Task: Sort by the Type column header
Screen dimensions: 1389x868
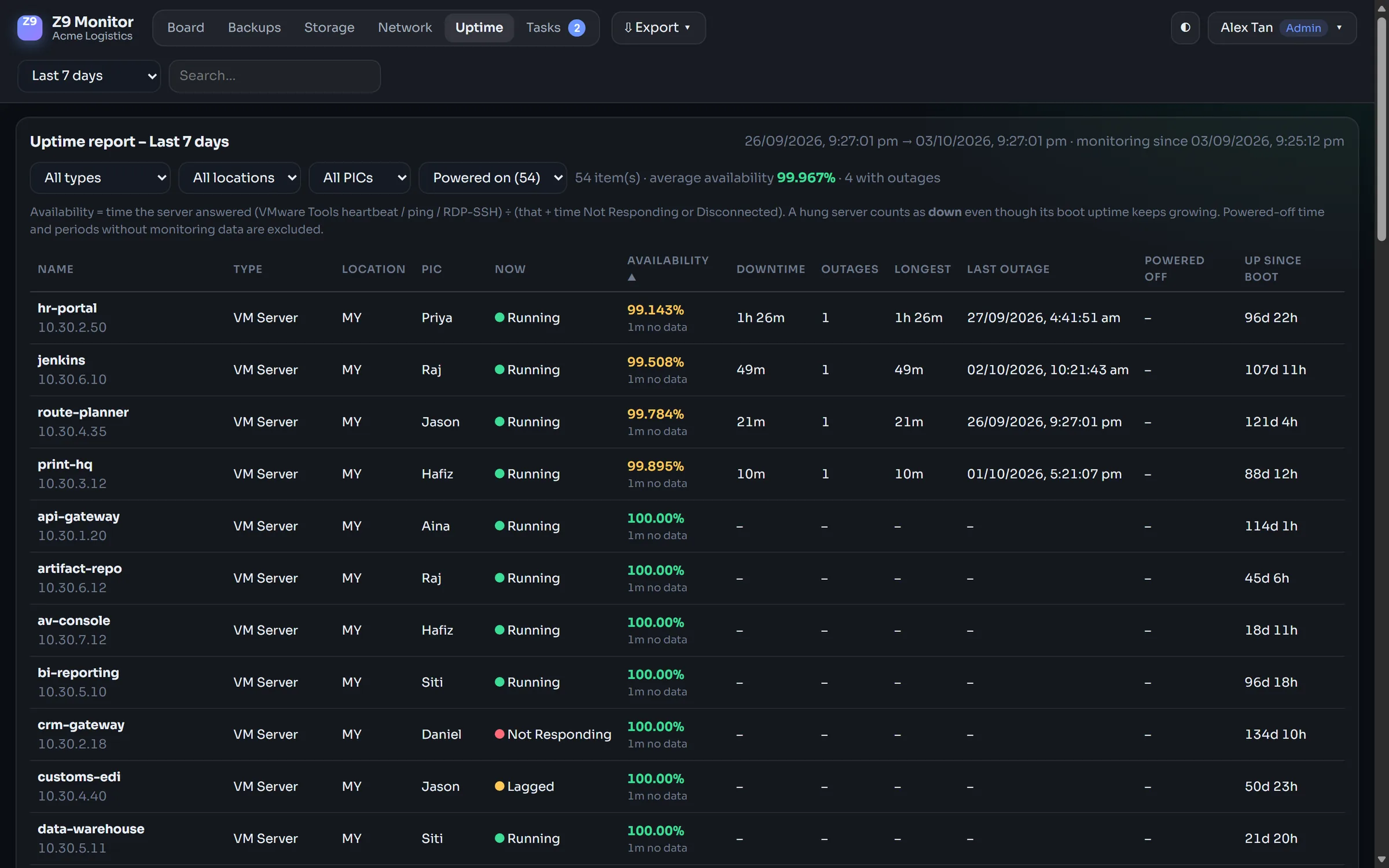Action: (x=248, y=269)
